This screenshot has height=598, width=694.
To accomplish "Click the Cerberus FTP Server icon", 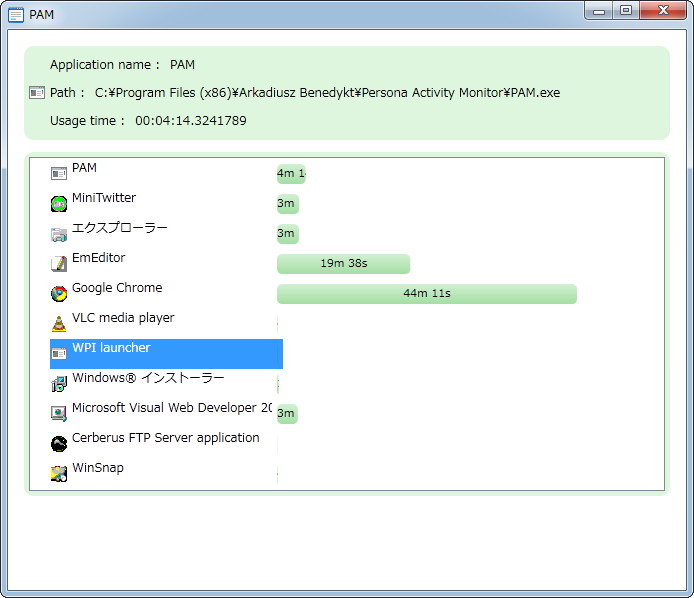I will tap(59, 444).
